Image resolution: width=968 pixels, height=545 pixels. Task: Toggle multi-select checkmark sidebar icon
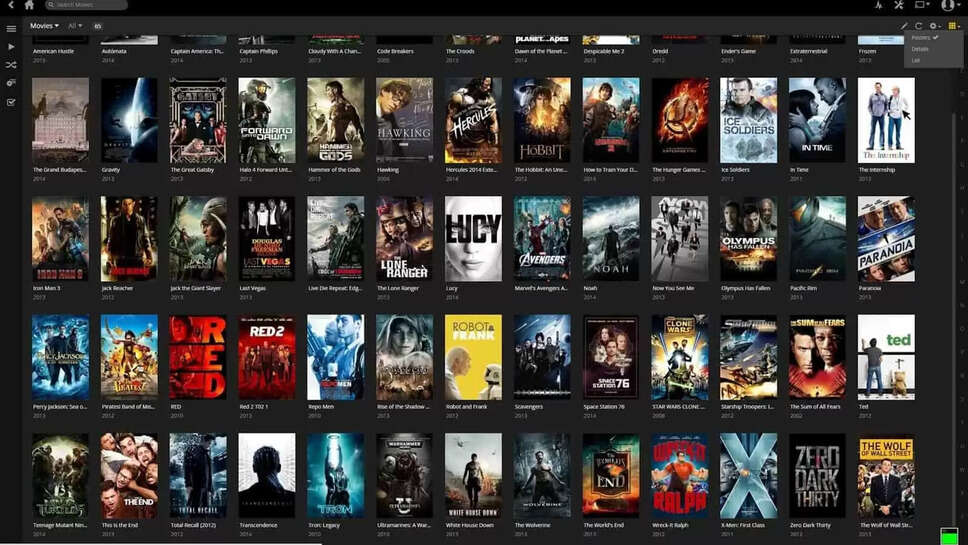click(11, 102)
